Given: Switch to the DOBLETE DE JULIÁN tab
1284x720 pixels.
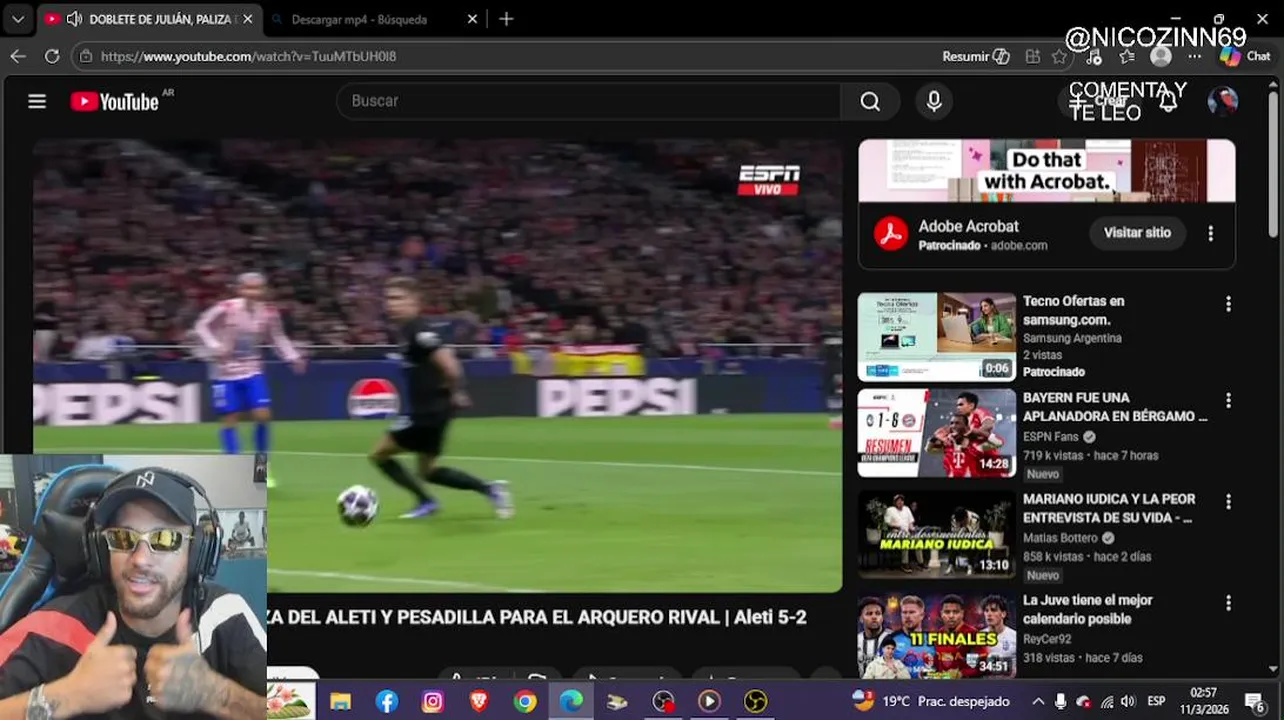Looking at the screenshot, I should tap(150, 19).
